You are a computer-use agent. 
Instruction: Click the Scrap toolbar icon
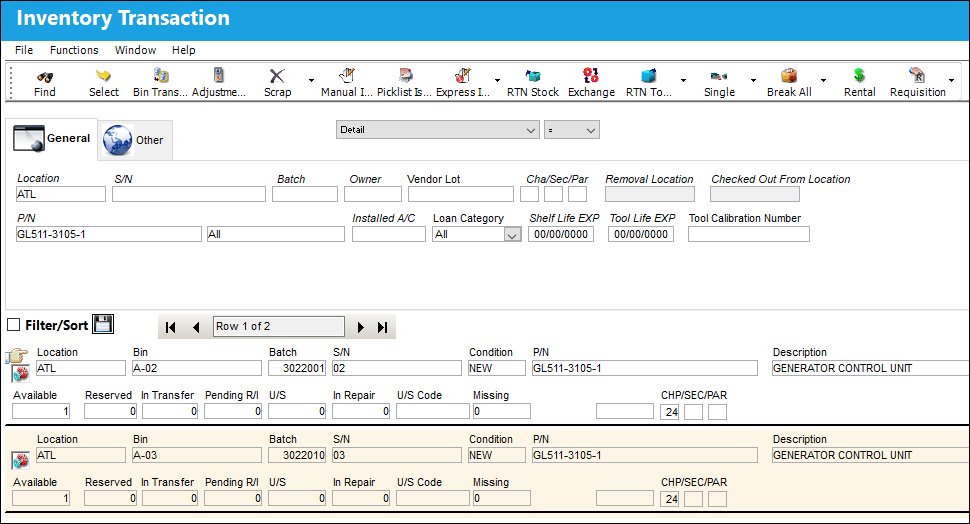(277, 75)
